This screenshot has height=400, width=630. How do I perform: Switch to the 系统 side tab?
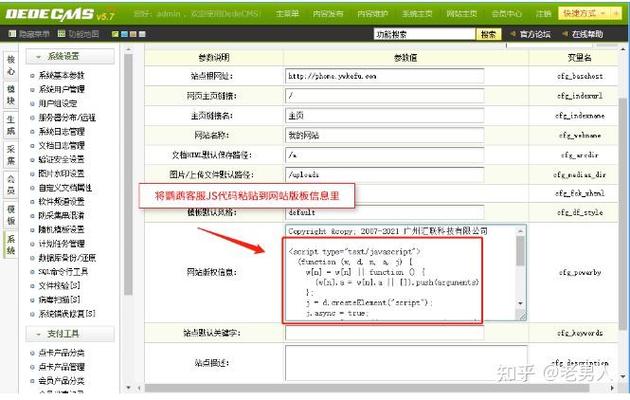point(11,245)
